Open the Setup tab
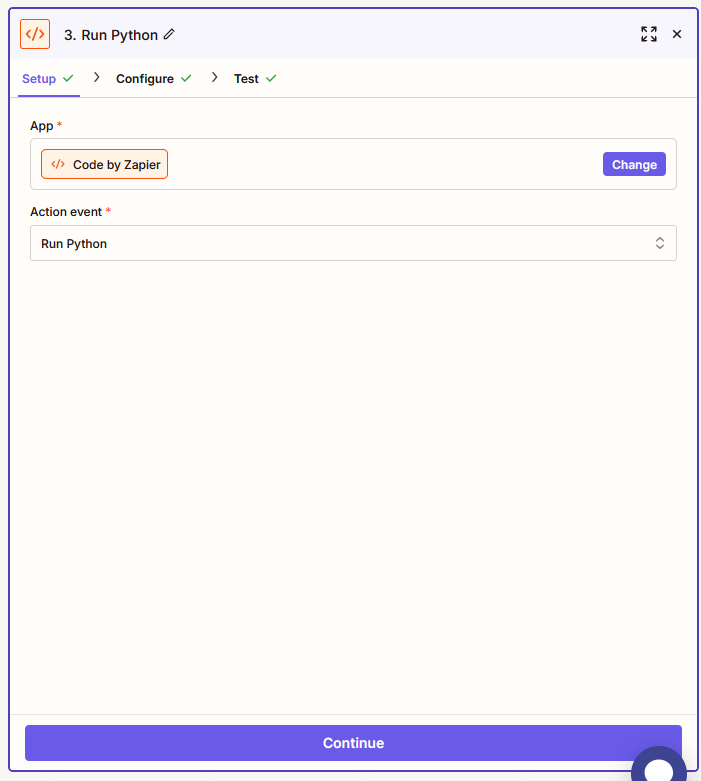 click(x=48, y=79)
